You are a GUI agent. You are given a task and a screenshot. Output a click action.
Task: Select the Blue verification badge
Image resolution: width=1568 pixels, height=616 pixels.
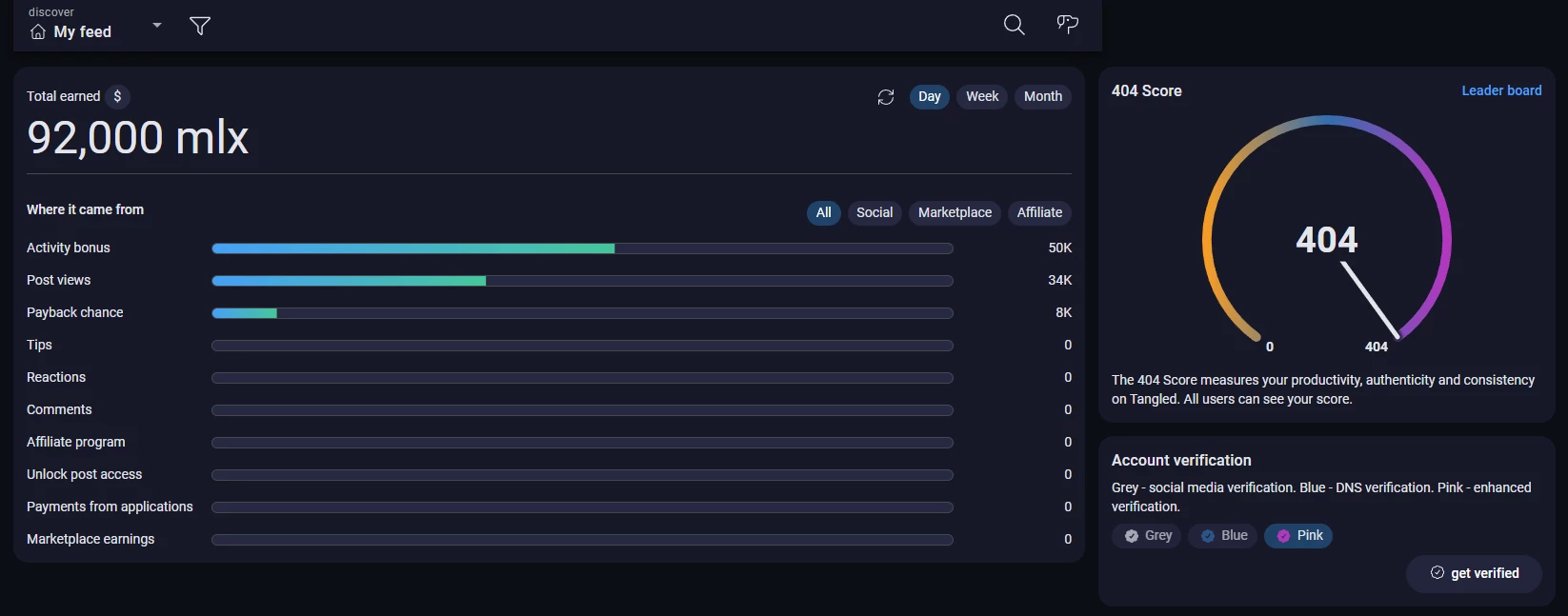coord(1223,536)
